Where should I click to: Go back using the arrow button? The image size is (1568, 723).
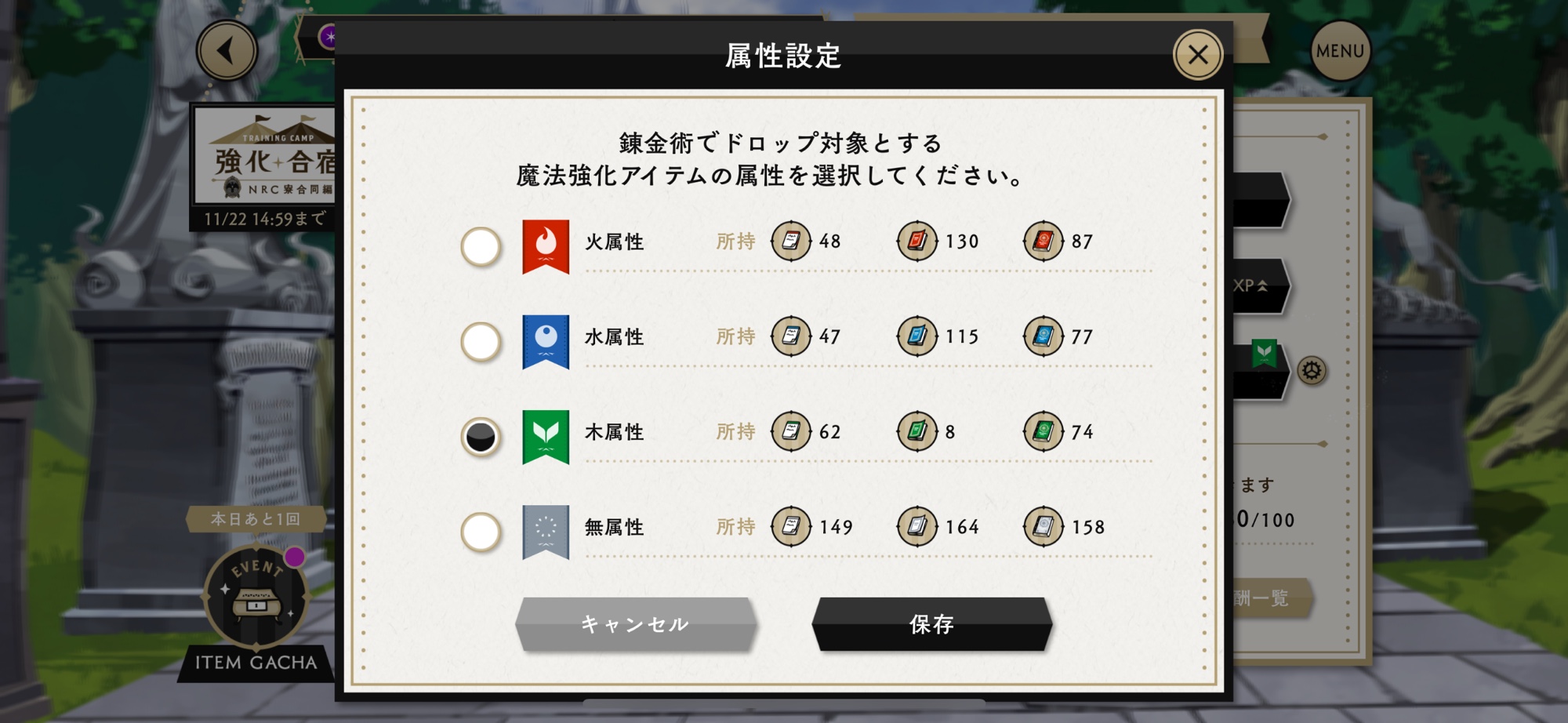[227, 51]
